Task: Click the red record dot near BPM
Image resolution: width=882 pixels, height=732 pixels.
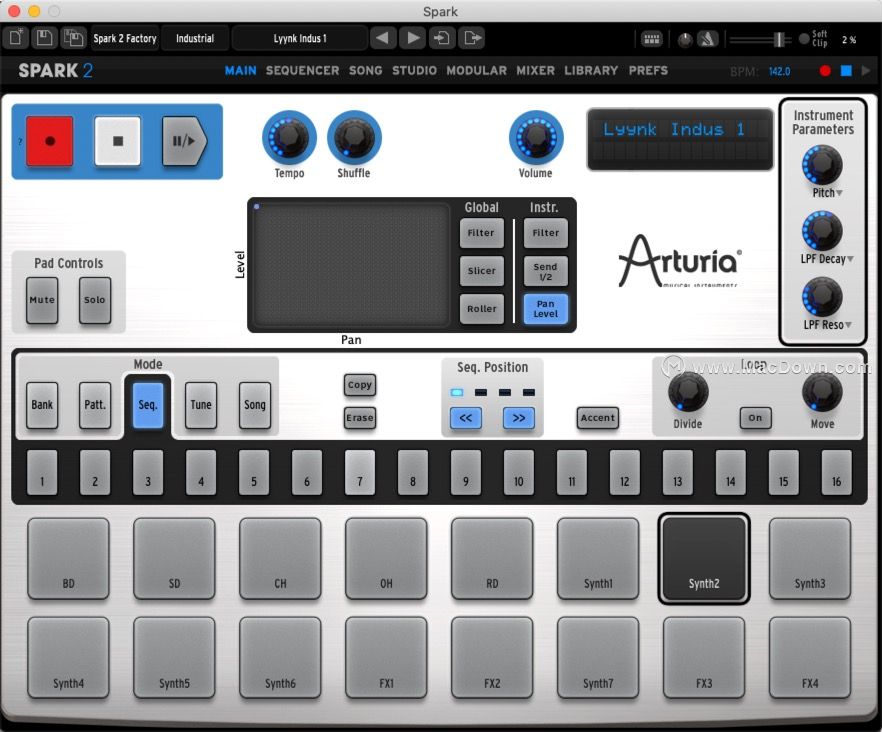Action: click(x=825, y=71)
